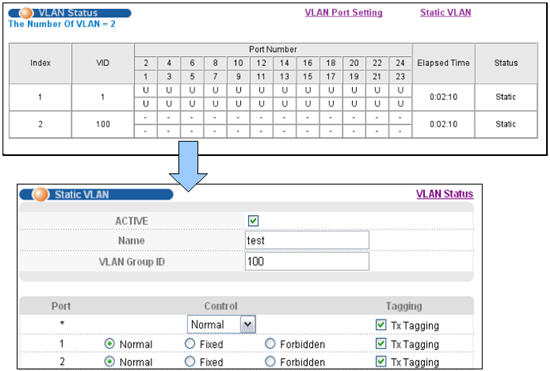Screen dimensions: 550x371
Task: Toggle Tx Tagging checkbox for port 1
Action: pyautogui.click(x=381, y=344)
